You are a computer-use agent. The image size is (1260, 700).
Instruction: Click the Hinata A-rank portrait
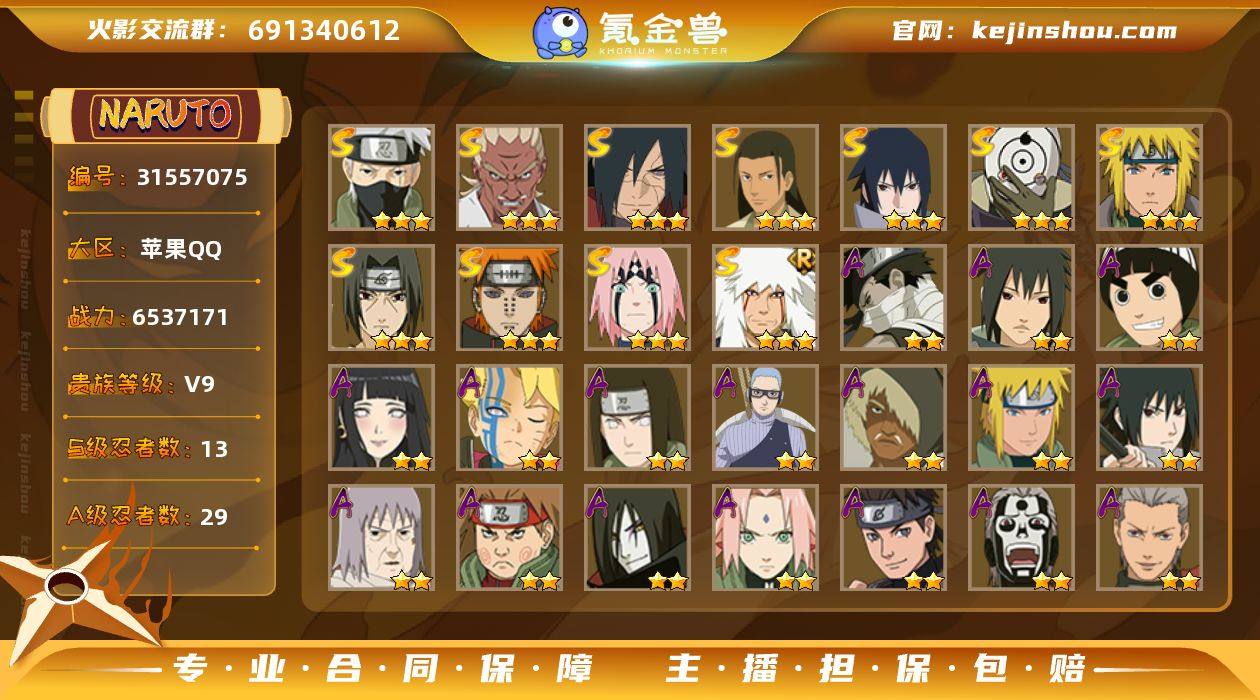click(381, 418)
